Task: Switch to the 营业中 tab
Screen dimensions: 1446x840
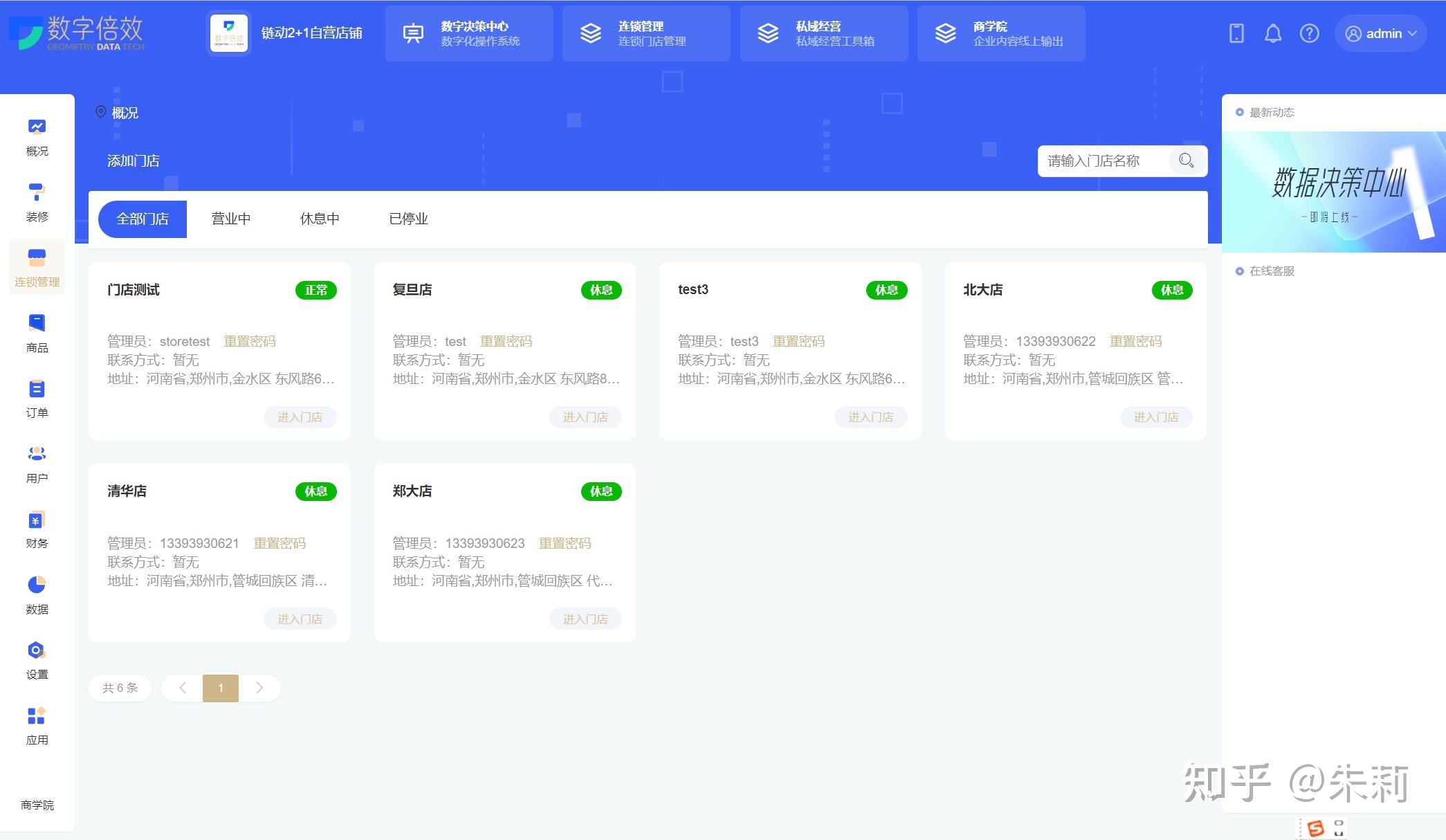Action: pos(231,219)
